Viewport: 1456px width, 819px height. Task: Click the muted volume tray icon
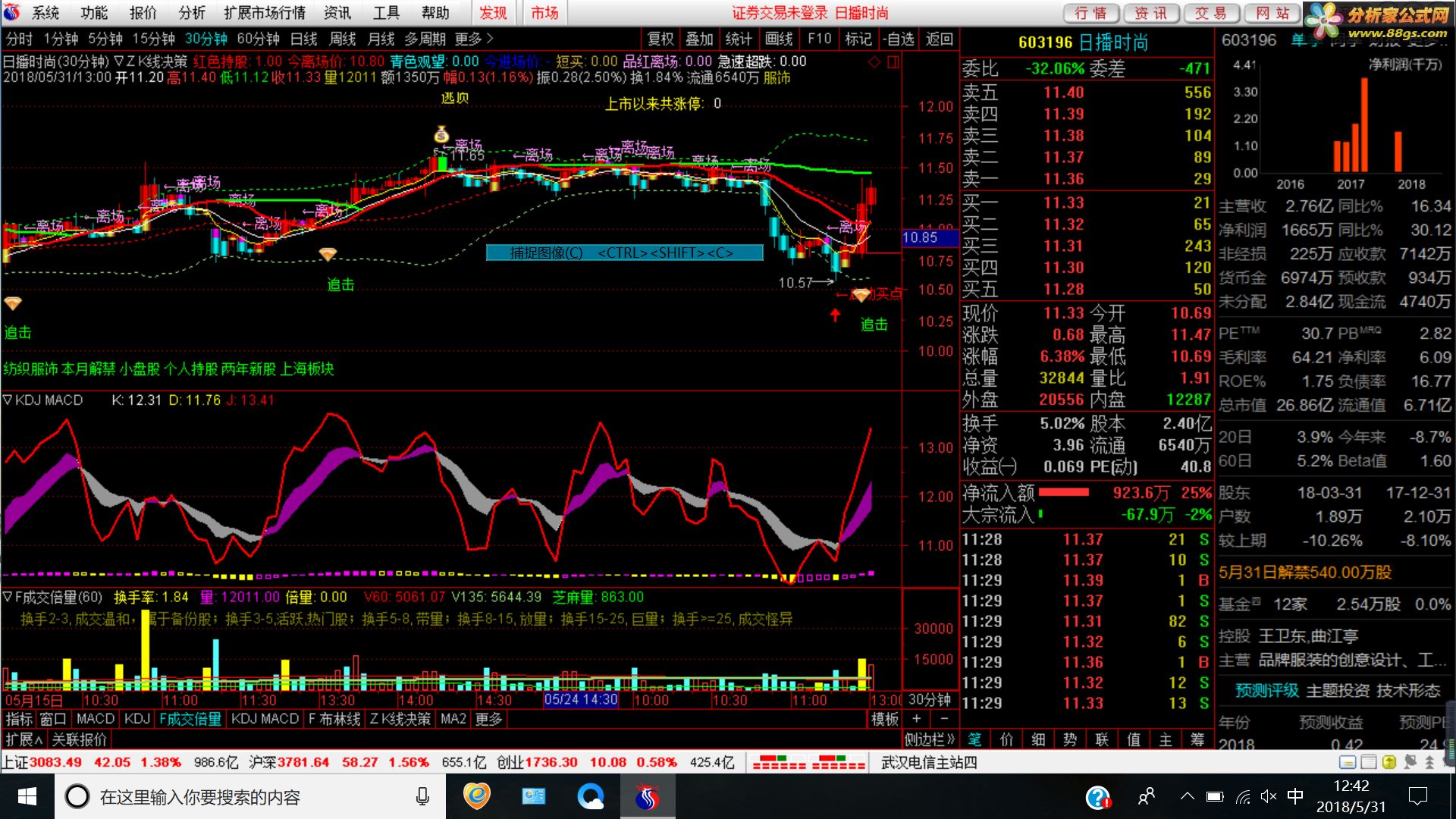coord(1268,796)
